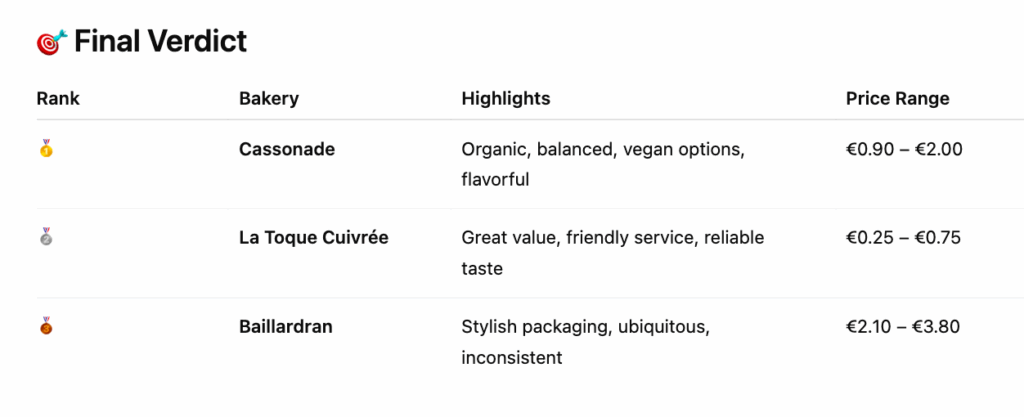
Task: Click the Price Range column header
Action: 898,99
